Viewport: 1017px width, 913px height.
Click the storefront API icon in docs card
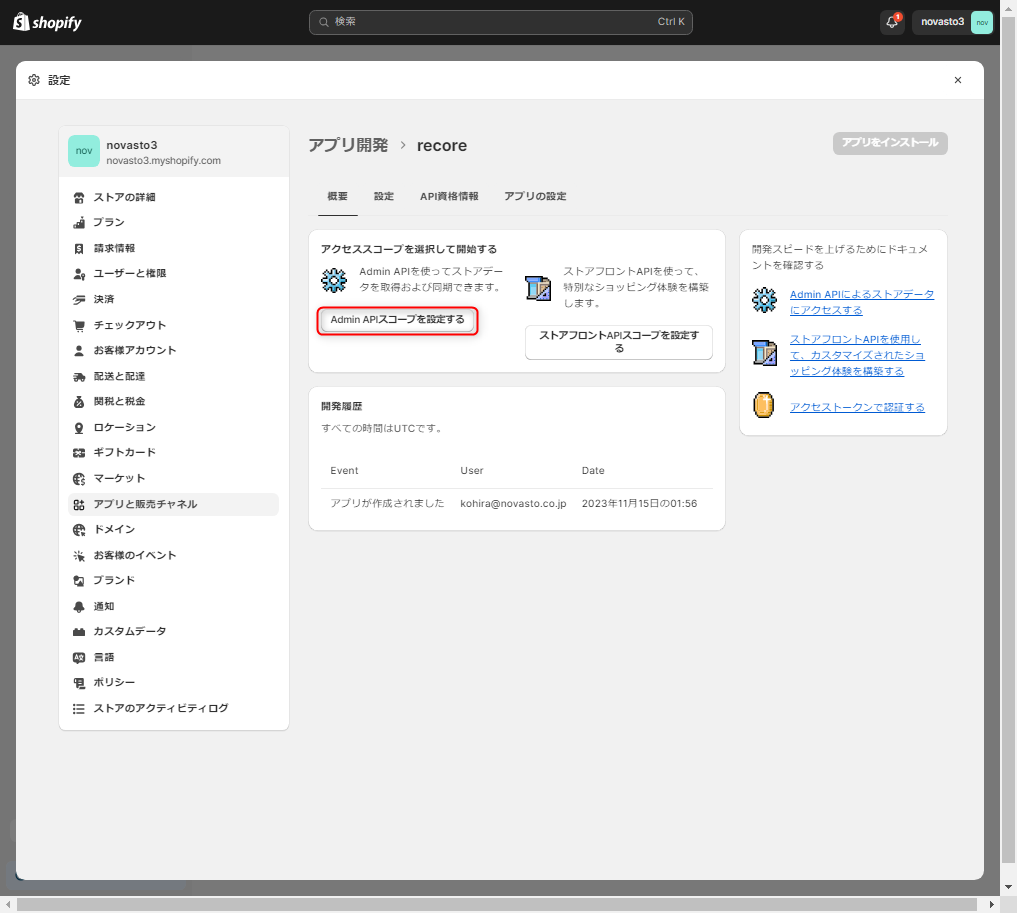click(x=764, y=353)
